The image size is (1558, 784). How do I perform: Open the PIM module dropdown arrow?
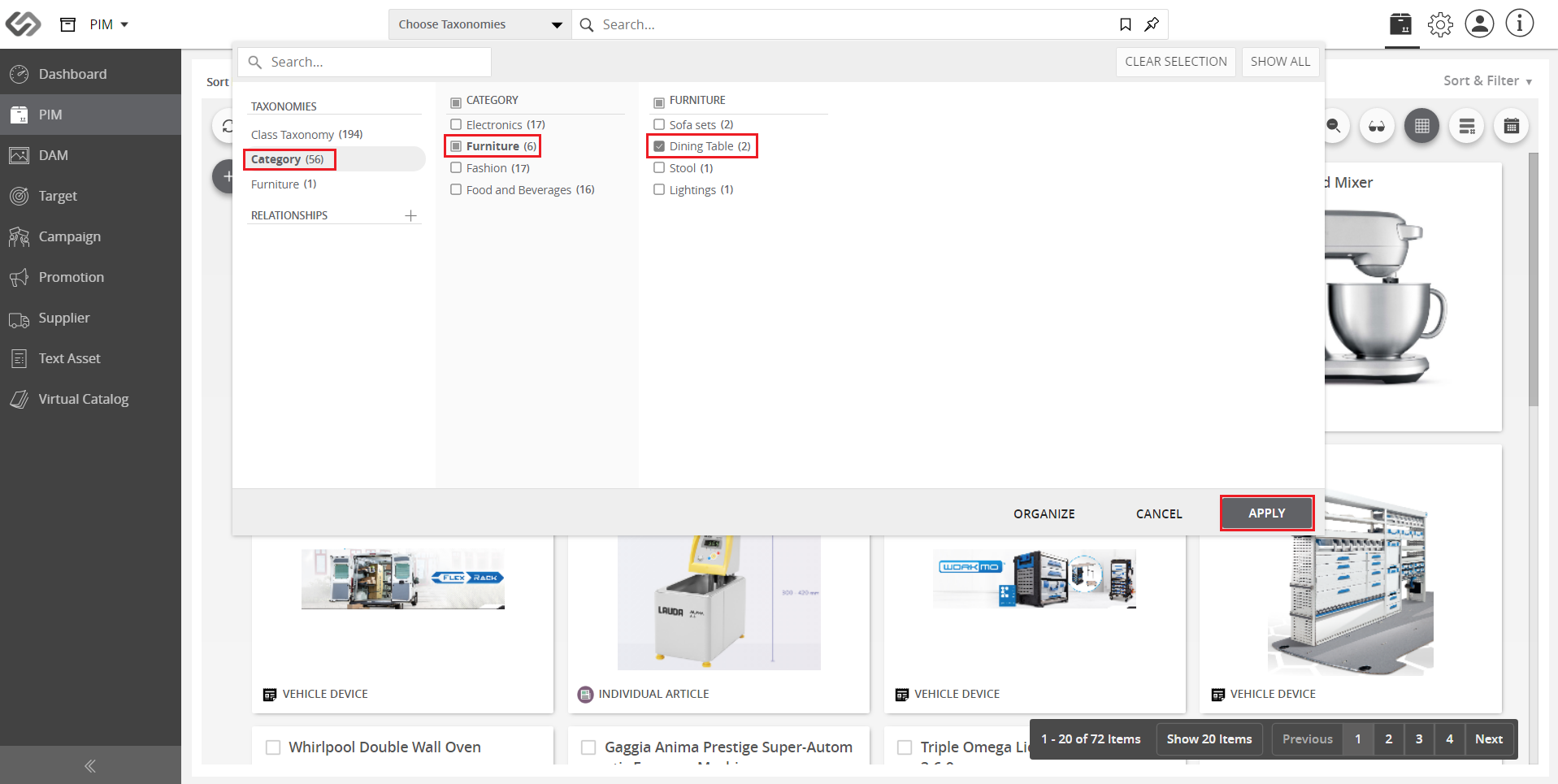124,24
